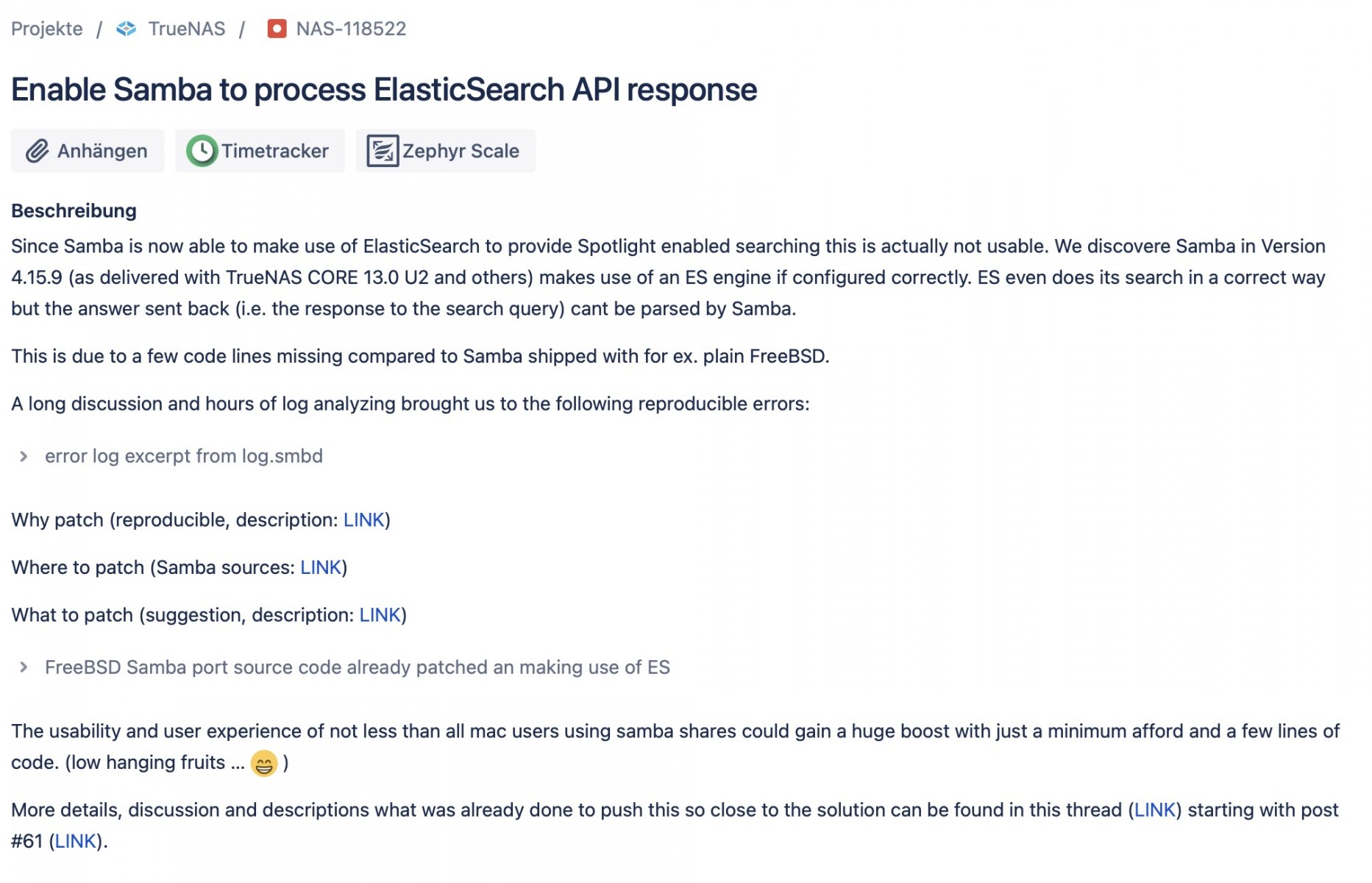Click the green Timetracker clock icon
Image resolution: width=1372 pixels, height=883 pixels.
pos(202,151)
